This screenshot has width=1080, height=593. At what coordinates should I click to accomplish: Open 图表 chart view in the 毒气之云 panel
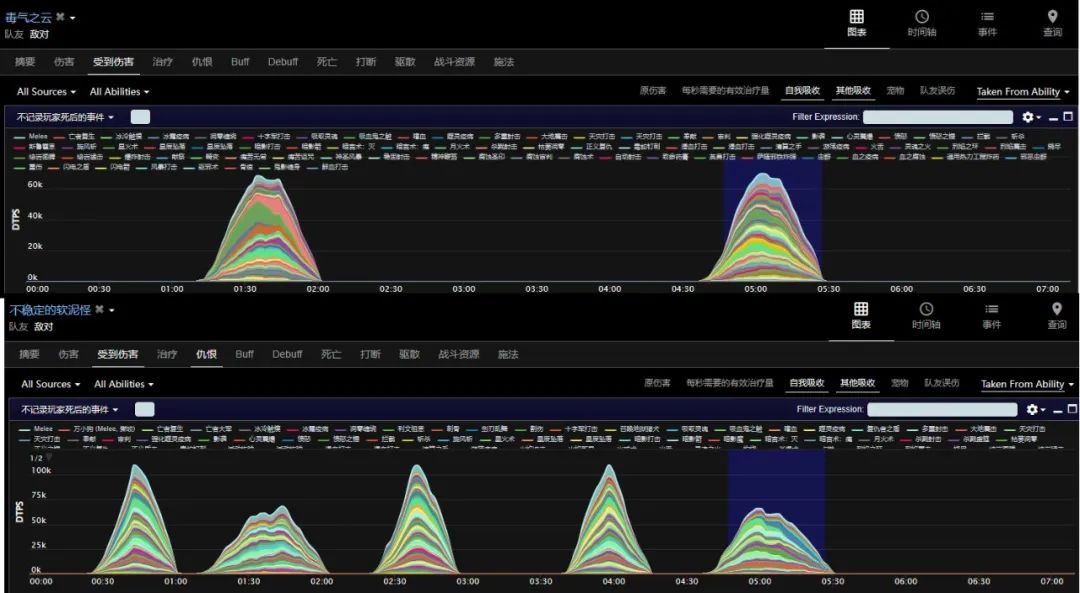pyautogui.click(x=856, y=23)
